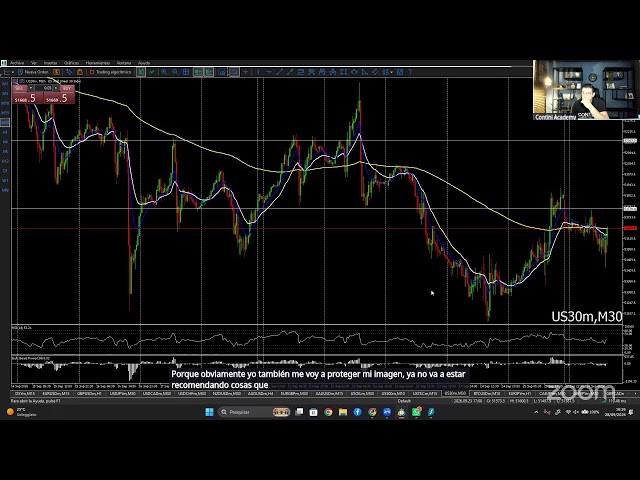Click the Contini Academy webcam thumbnail
The height and width of the screenshot is (480, 640).
[586, 90]
